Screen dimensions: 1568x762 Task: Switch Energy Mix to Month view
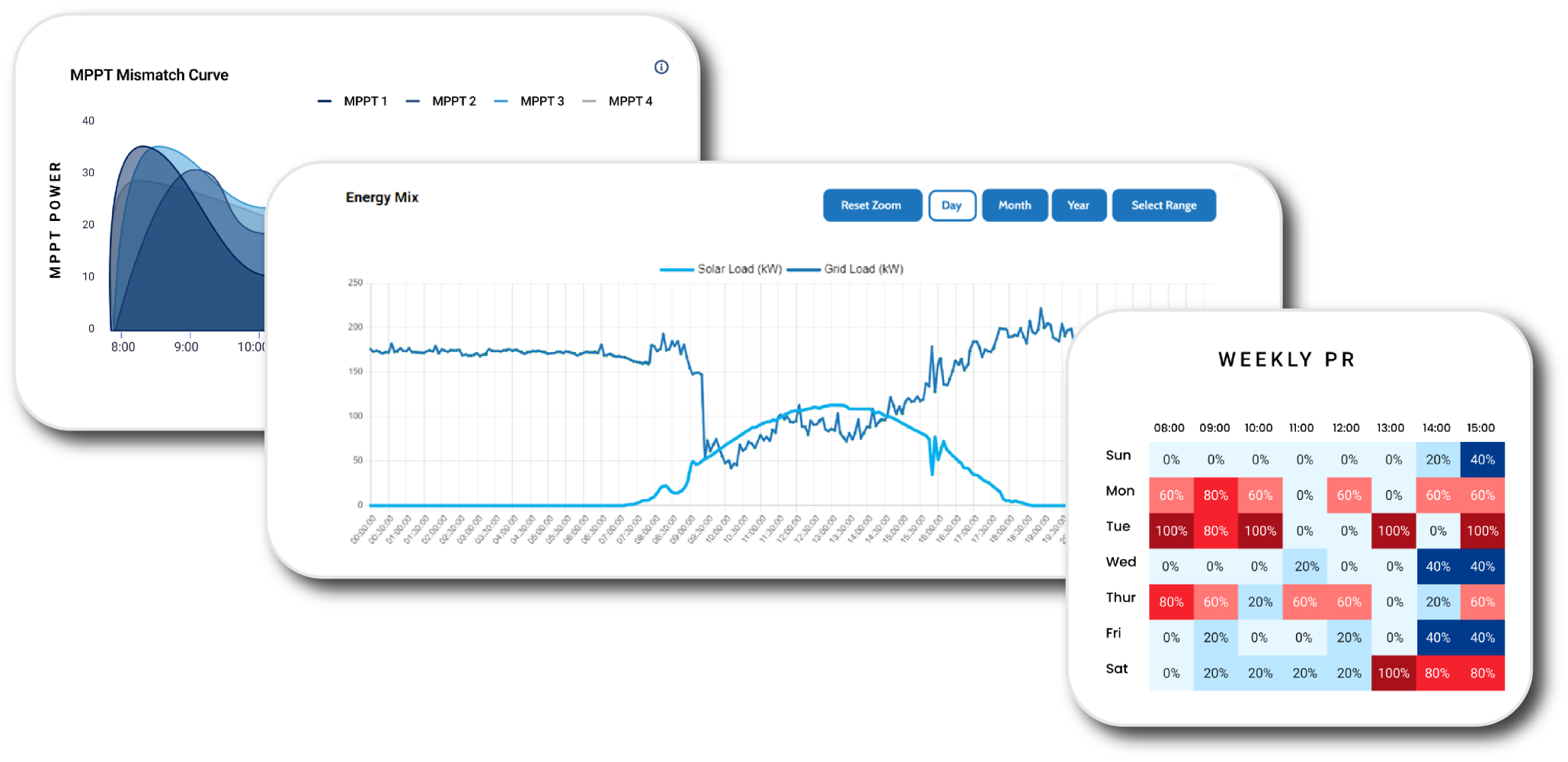point(1014,206)
